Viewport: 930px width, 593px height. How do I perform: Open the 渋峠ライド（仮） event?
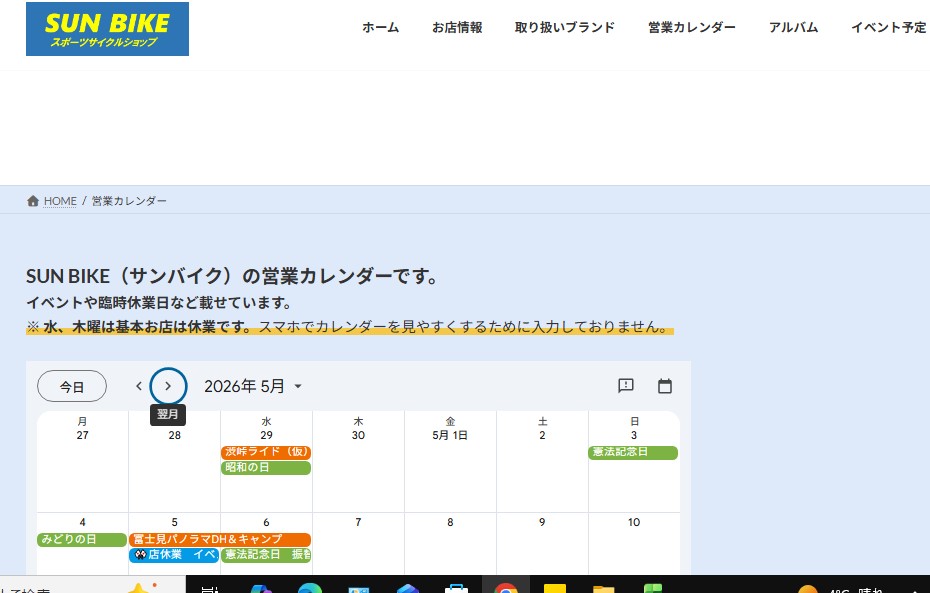click(265, 452)
